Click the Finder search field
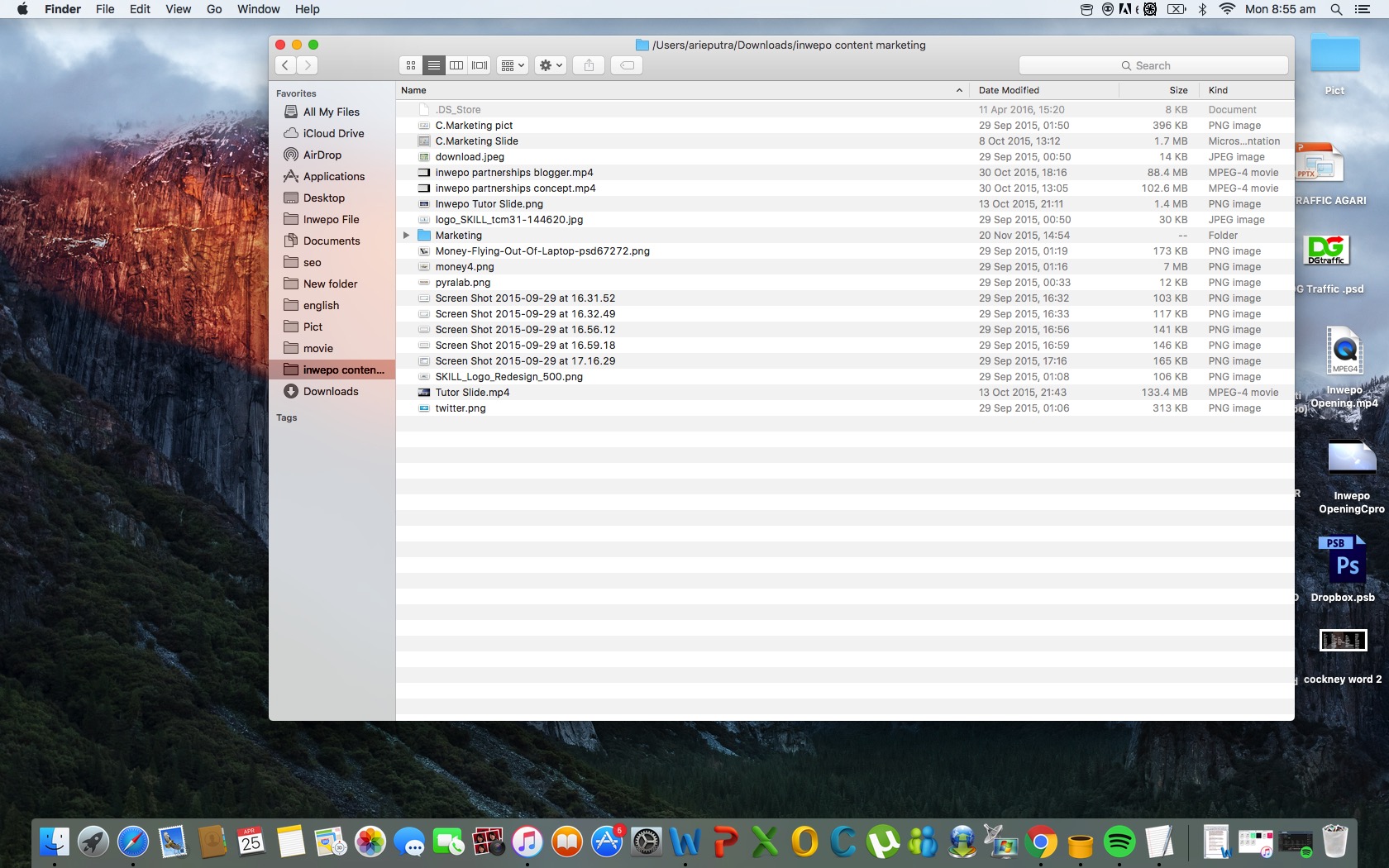 [x=1153, y=65]
